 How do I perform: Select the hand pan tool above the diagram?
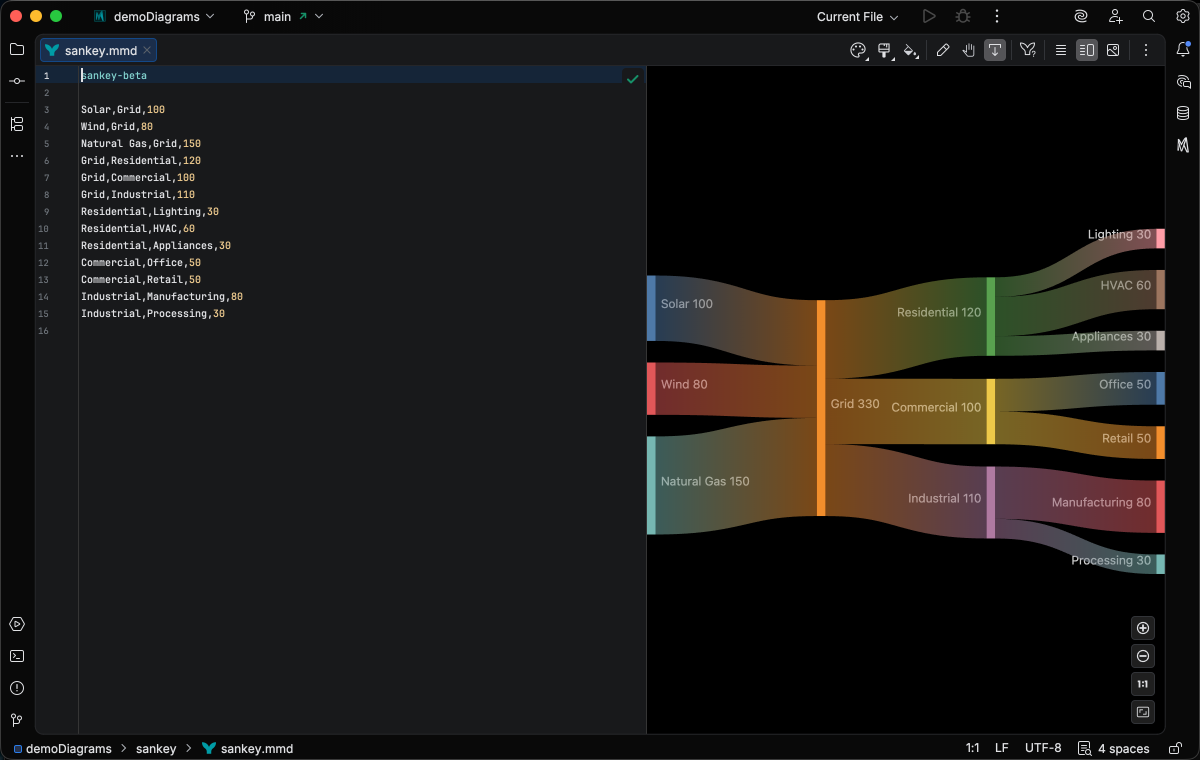(x=968, y=49)
